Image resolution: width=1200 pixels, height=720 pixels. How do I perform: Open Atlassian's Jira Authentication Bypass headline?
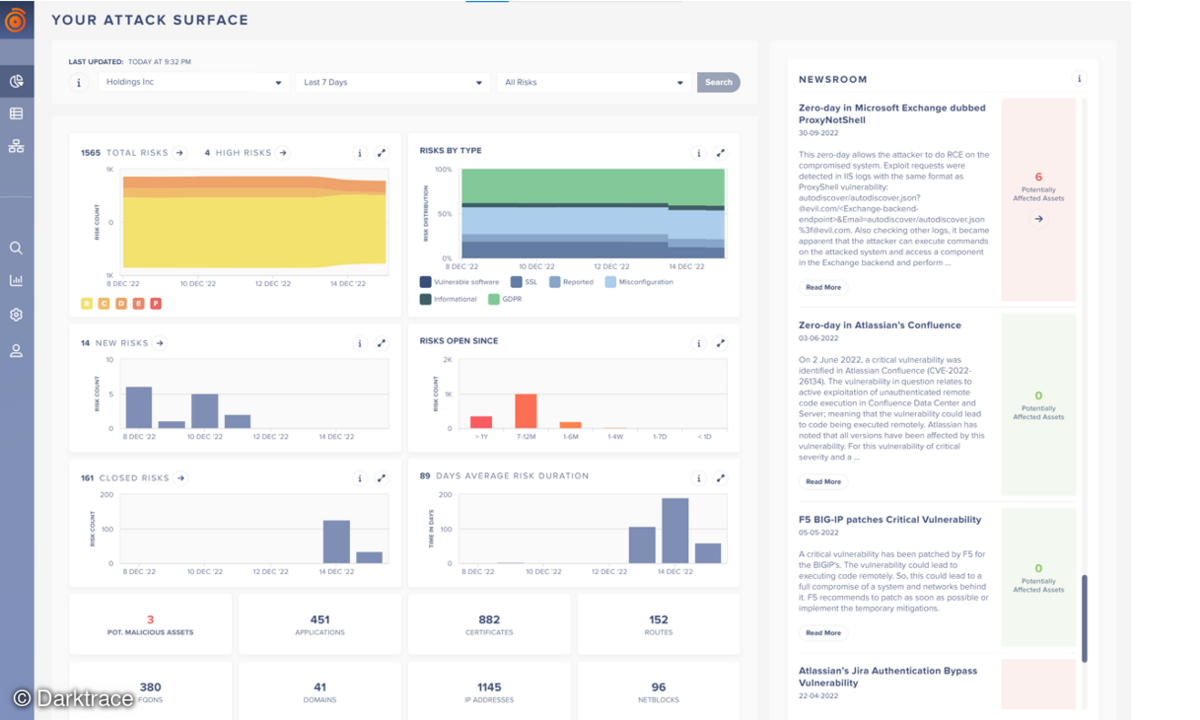pyautogui.click(x=888, y=677)
